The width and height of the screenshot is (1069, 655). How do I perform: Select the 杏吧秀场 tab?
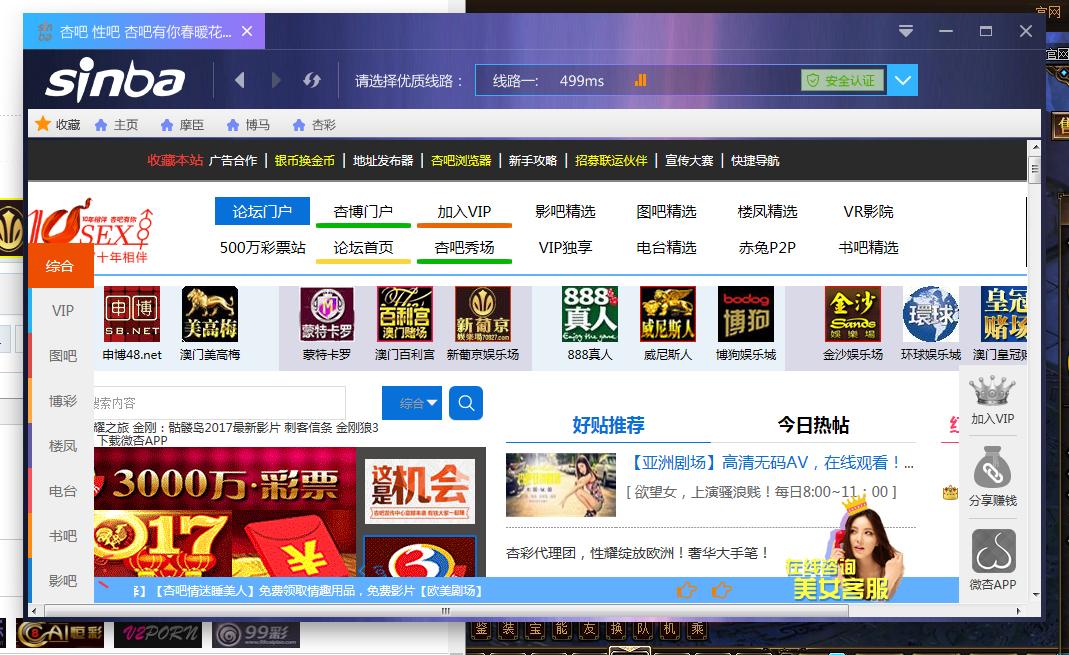point(464,247)
